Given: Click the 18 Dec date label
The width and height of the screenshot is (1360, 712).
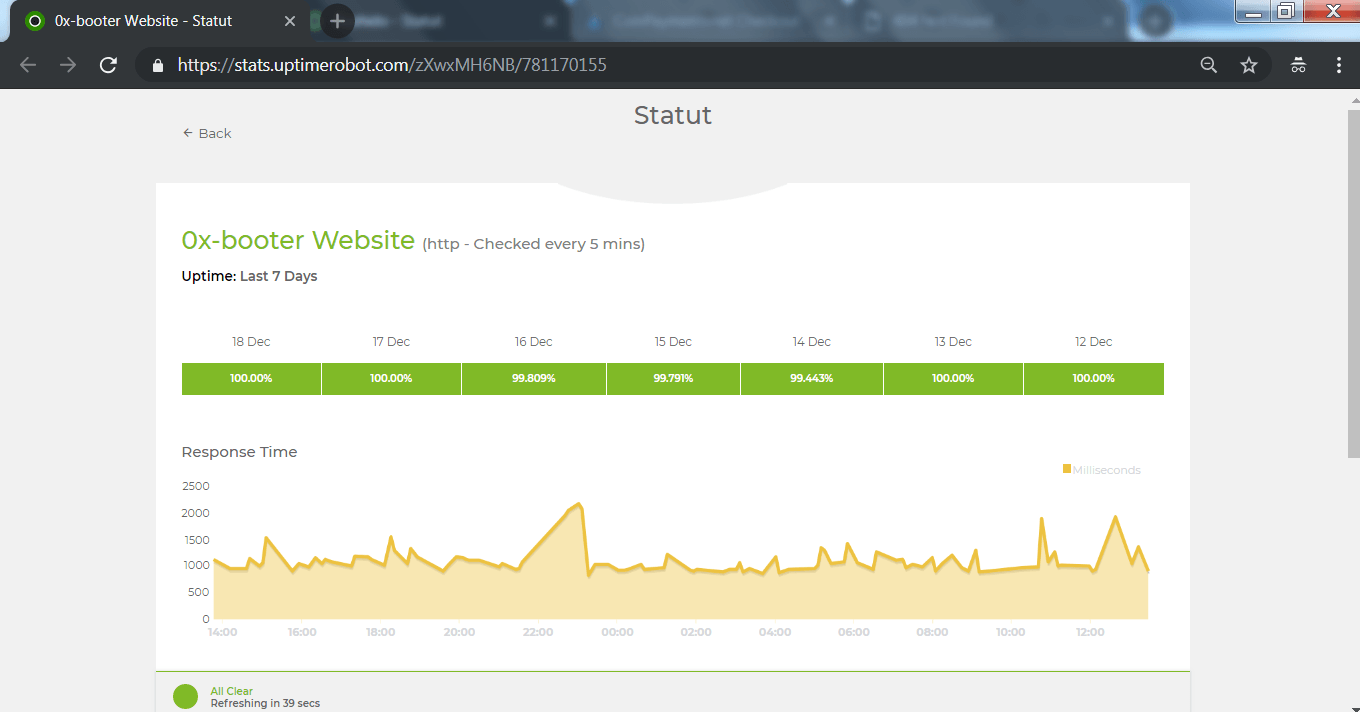Looking at the screenshot, I should coord(251,342).
